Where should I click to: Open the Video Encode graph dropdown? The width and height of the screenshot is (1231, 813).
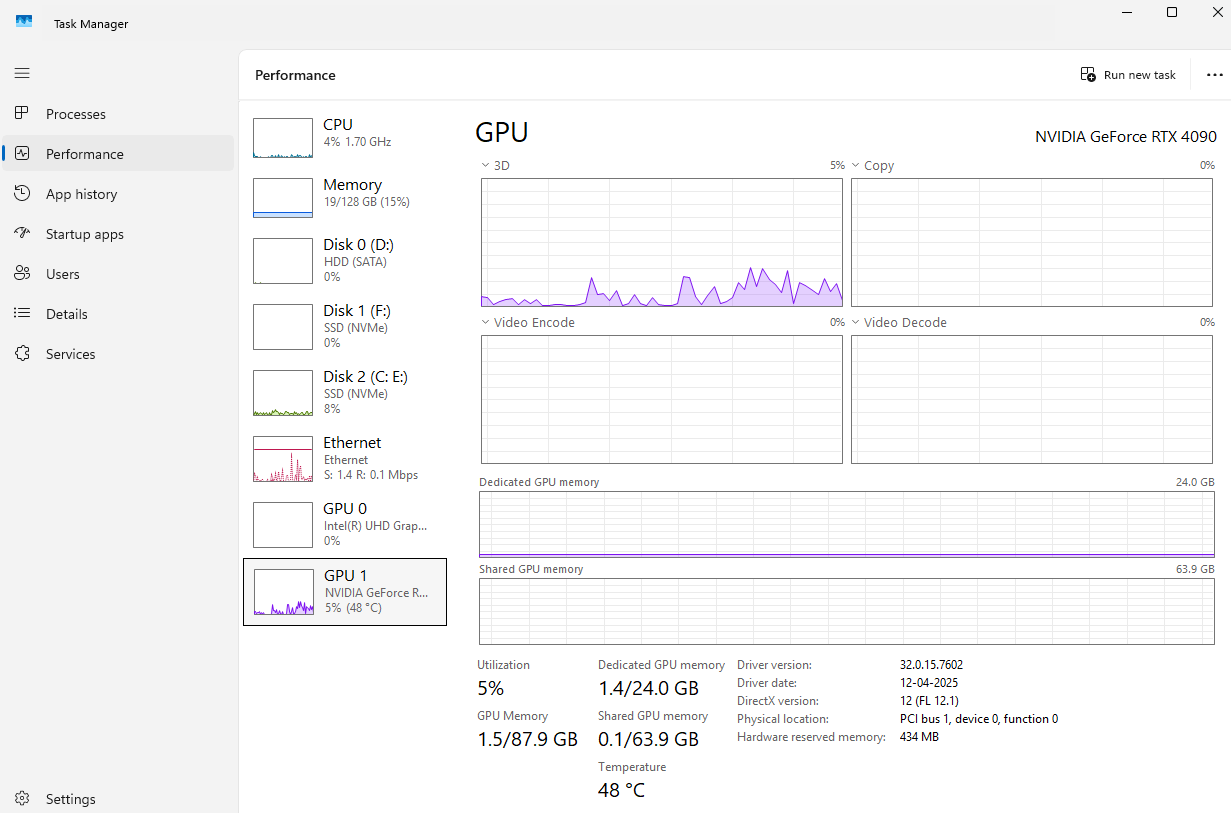[485, 322]
